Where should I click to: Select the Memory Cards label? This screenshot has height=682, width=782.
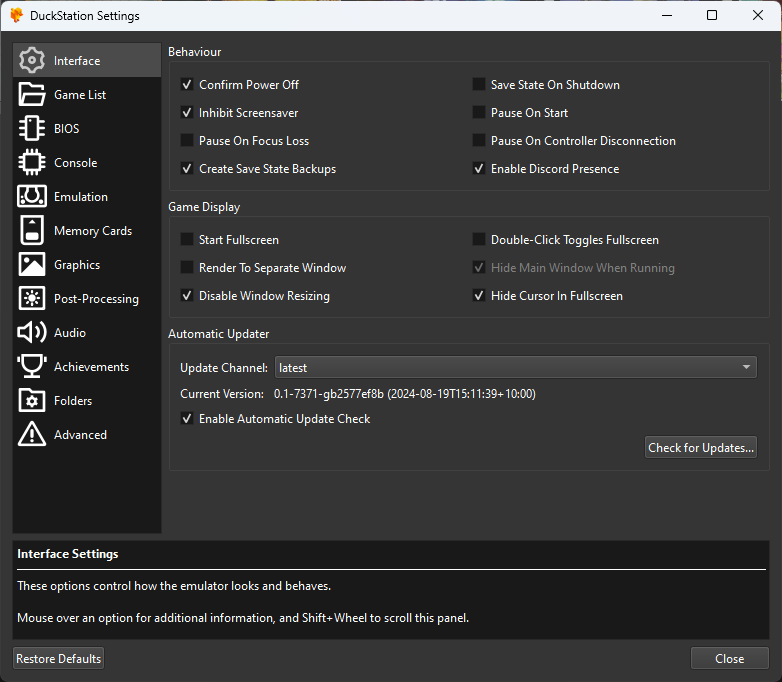coord(93,231)
